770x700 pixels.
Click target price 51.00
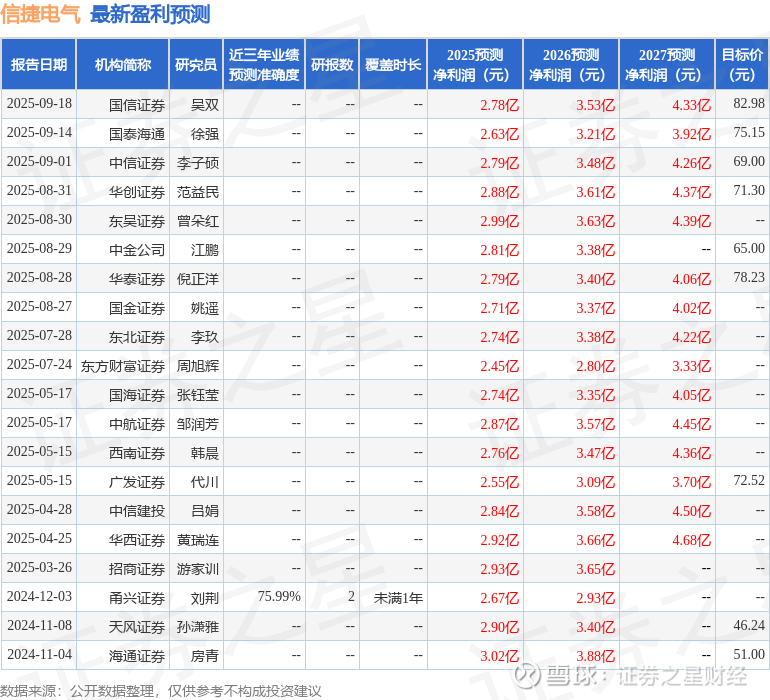click(749, 654)
